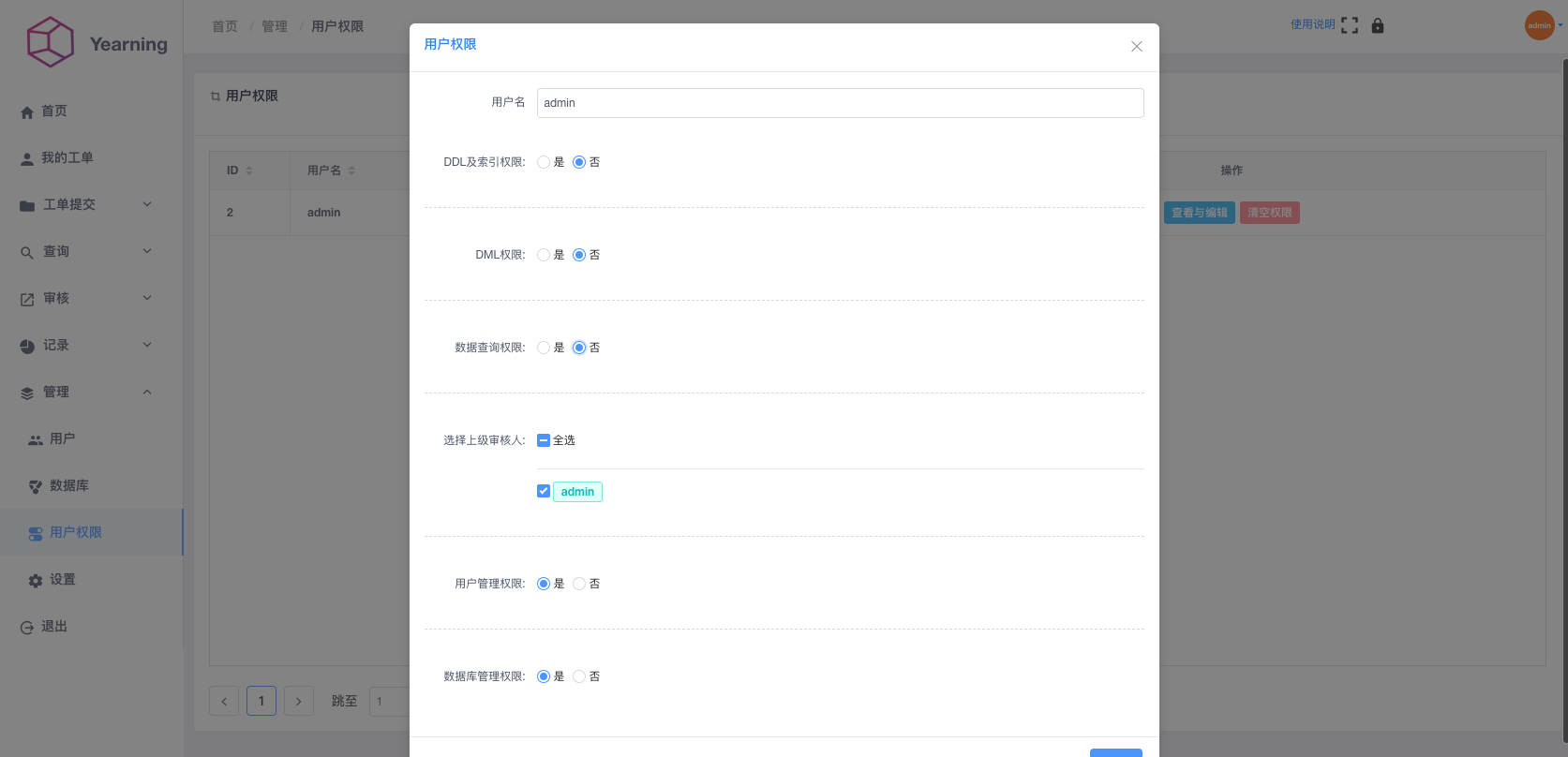1568x757 pixels.
Task: Click the 用户权限 toggle icon
Action: click(x=36, y=534)
